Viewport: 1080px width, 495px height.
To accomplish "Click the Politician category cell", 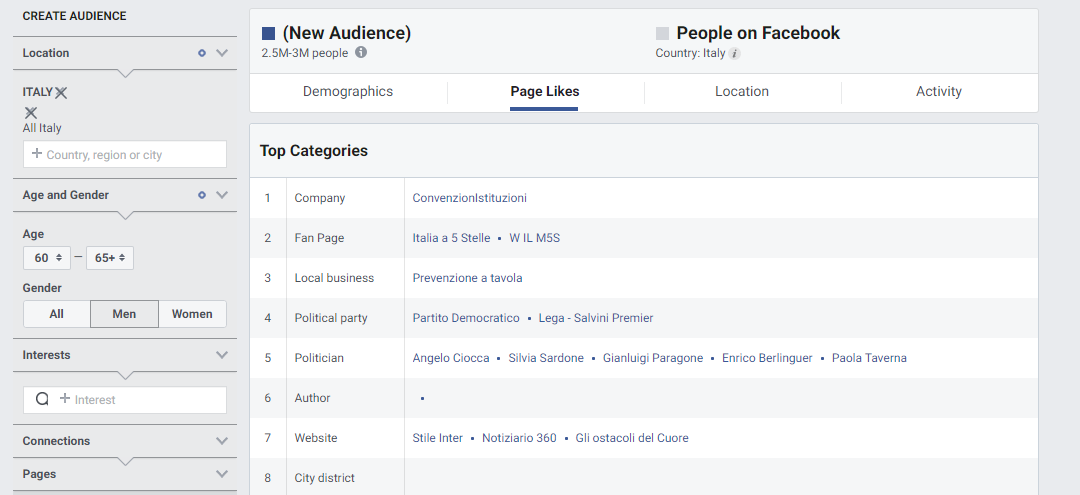I will click(x=345, y=358).
